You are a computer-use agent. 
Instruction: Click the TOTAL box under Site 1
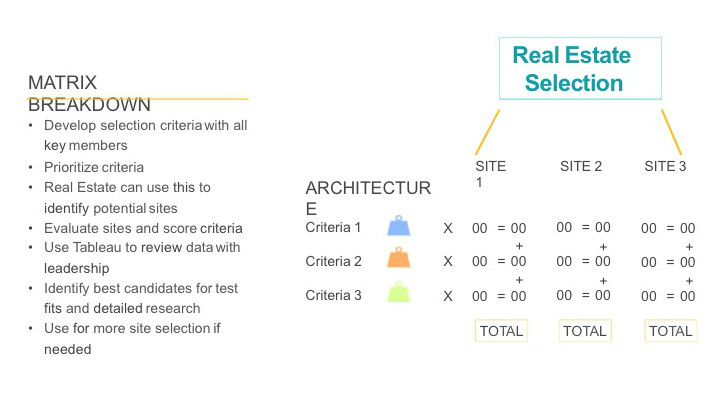pyautogui.click(x=501, y=331)
